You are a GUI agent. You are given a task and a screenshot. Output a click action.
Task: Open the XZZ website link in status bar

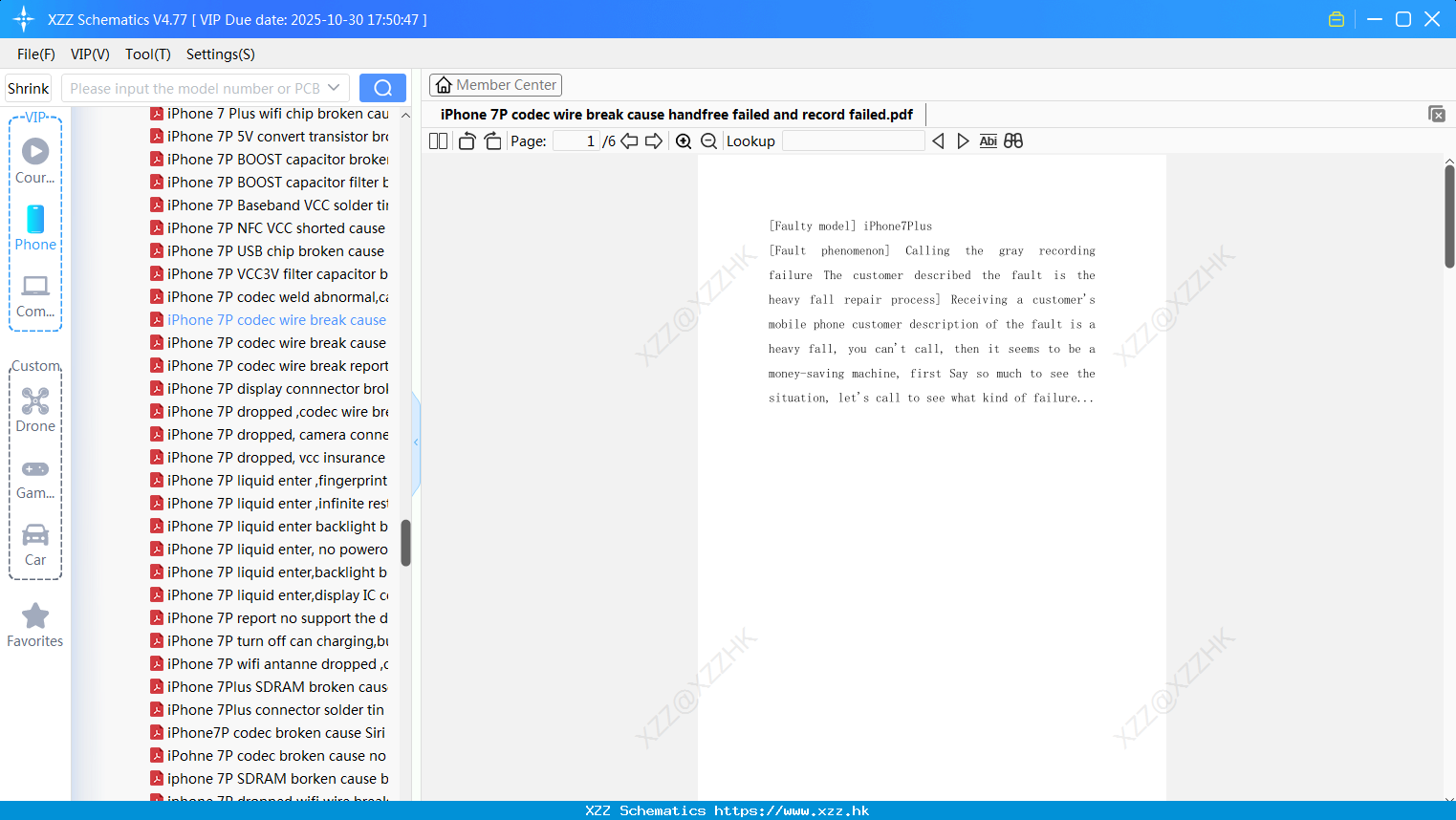click(792, 810)
